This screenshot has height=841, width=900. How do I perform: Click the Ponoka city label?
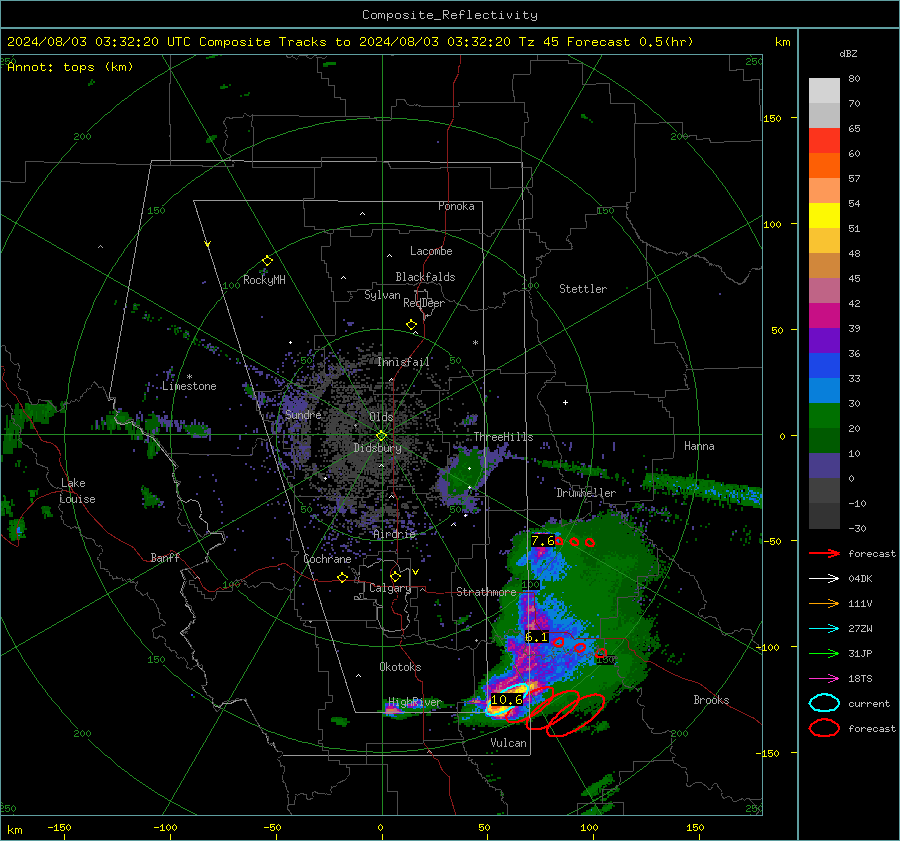(456, 207)
